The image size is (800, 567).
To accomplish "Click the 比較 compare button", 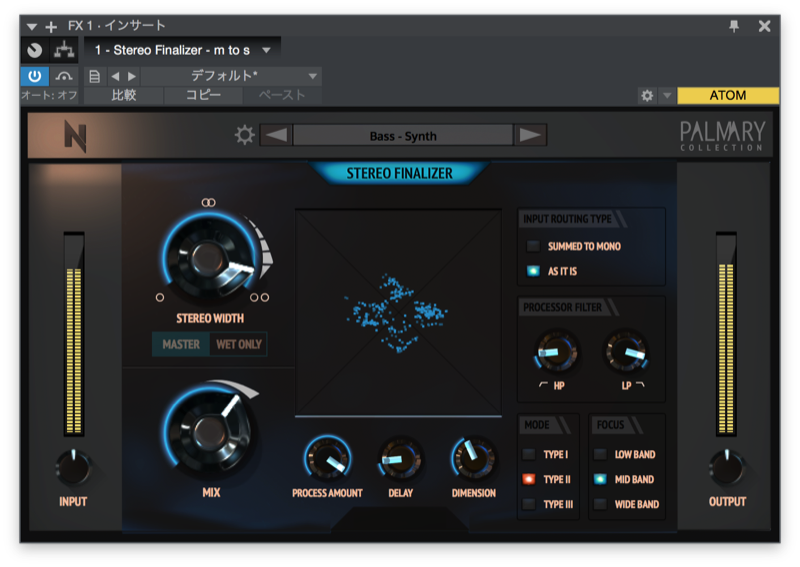I will 124,95.
